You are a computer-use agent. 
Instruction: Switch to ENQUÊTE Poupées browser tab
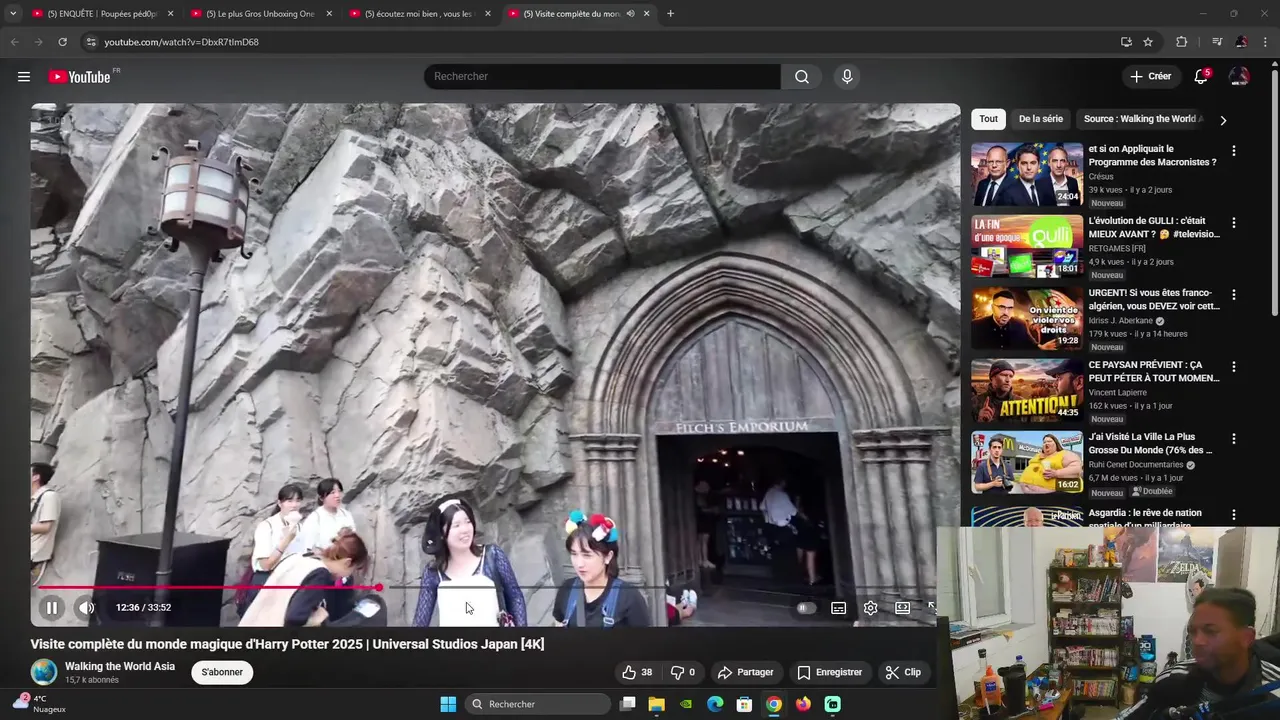(x=100, y=14)
